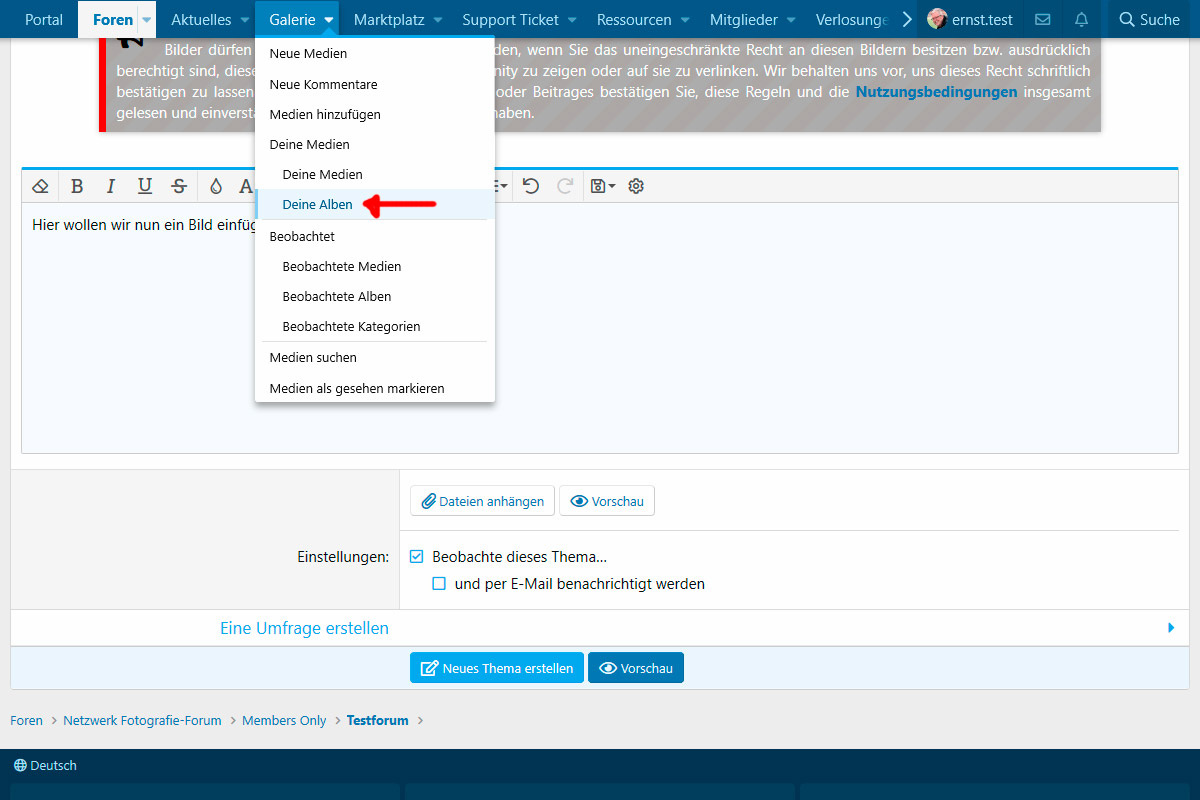Go to Foren breadcrumb link
The image size is (1200, 800).
[27, 720]
